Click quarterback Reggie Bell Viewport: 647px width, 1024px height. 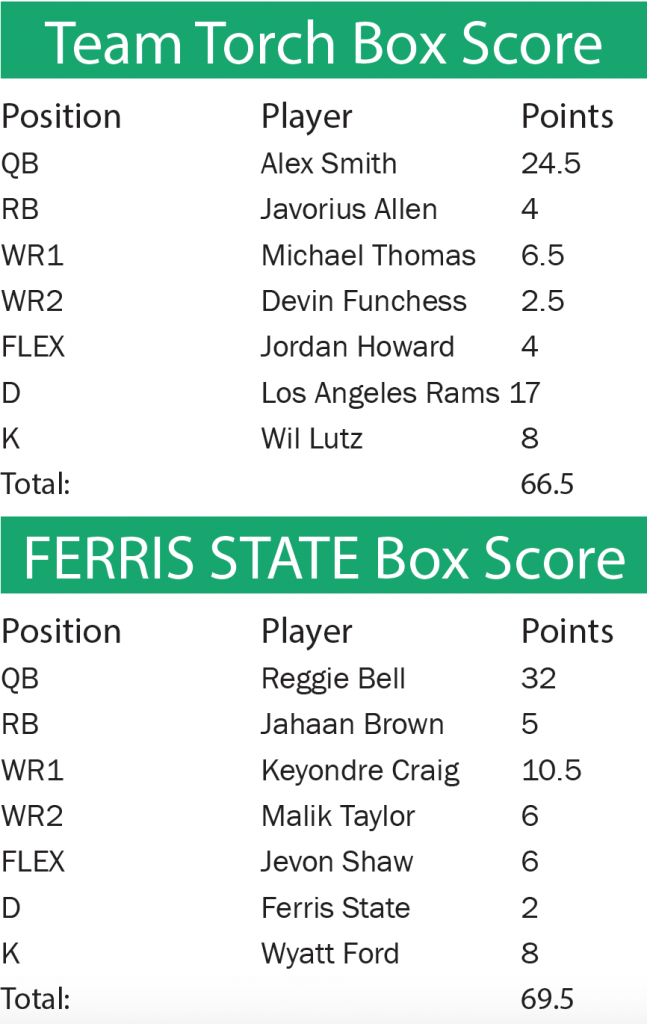333,679
